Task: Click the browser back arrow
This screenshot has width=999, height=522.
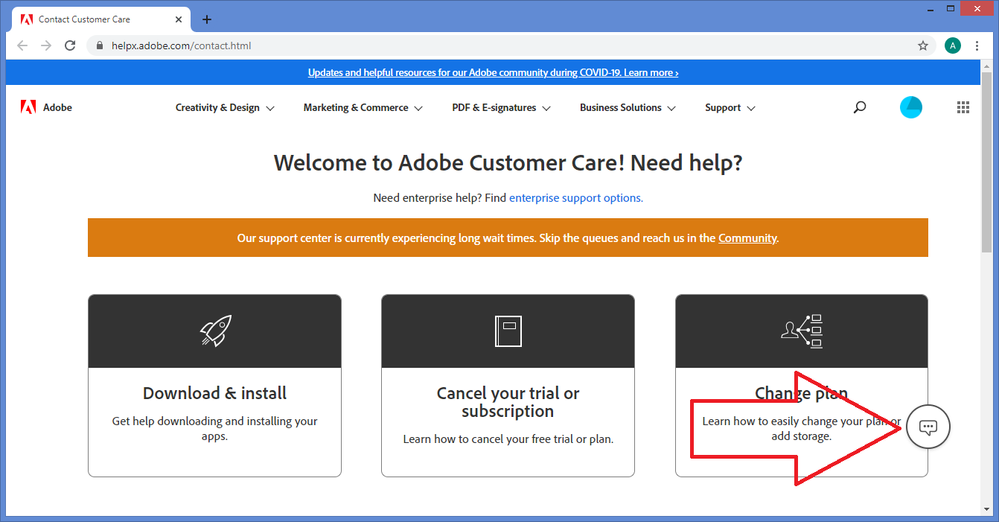Action: click(x=22, y=46)
